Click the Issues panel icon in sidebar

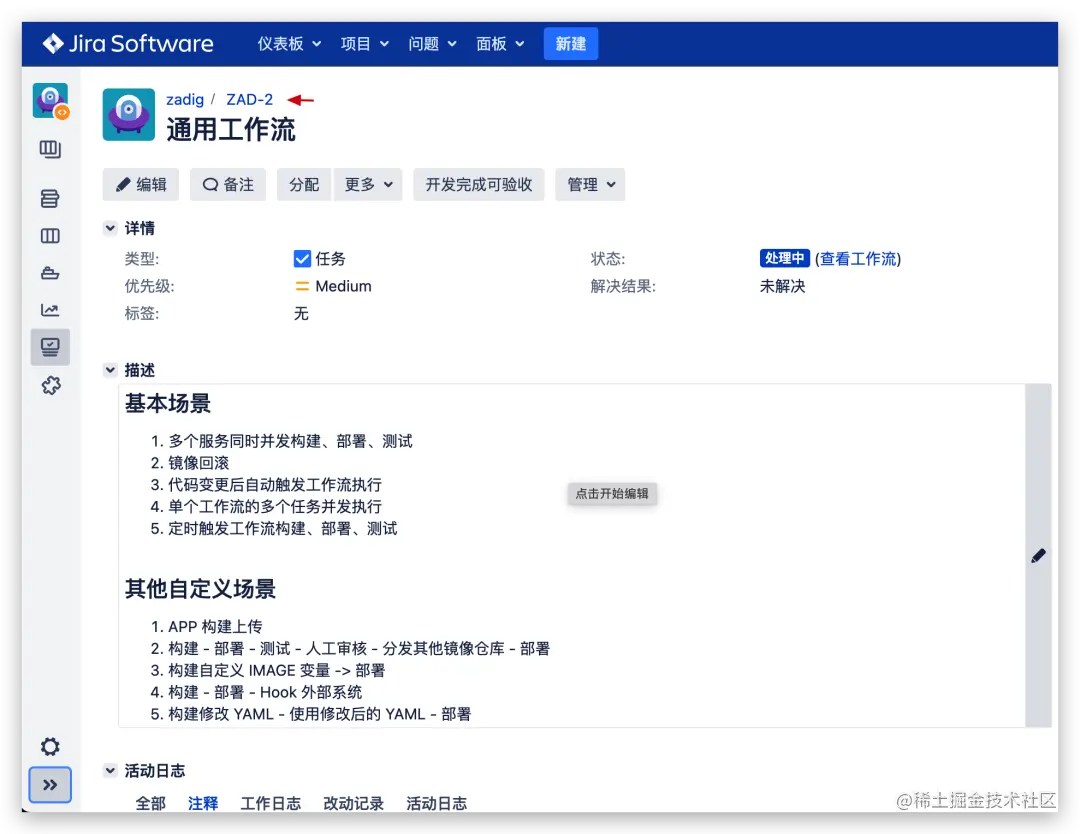[x=50, y=347]
